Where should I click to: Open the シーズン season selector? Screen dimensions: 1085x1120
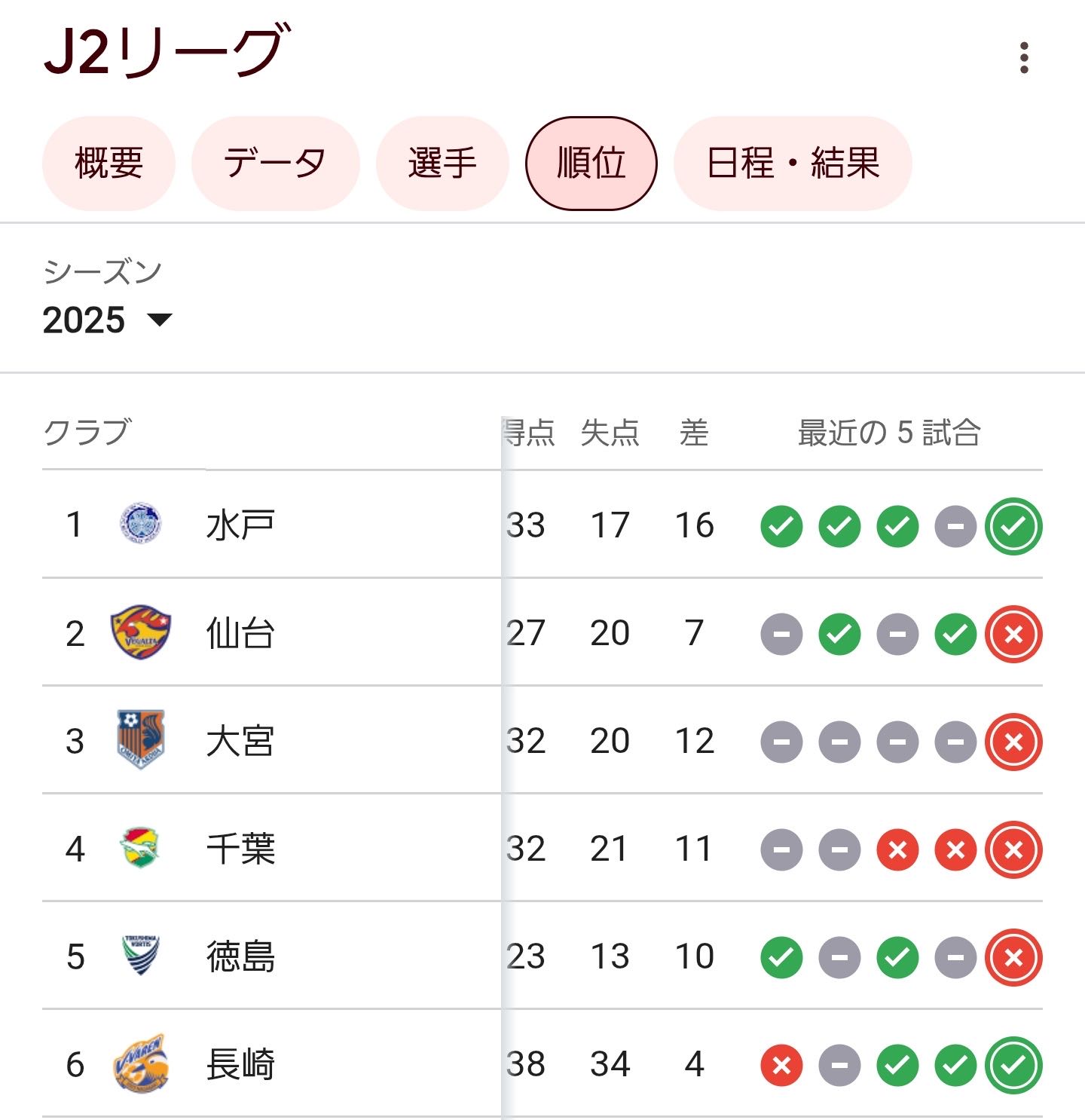click(x=108, y=298)
